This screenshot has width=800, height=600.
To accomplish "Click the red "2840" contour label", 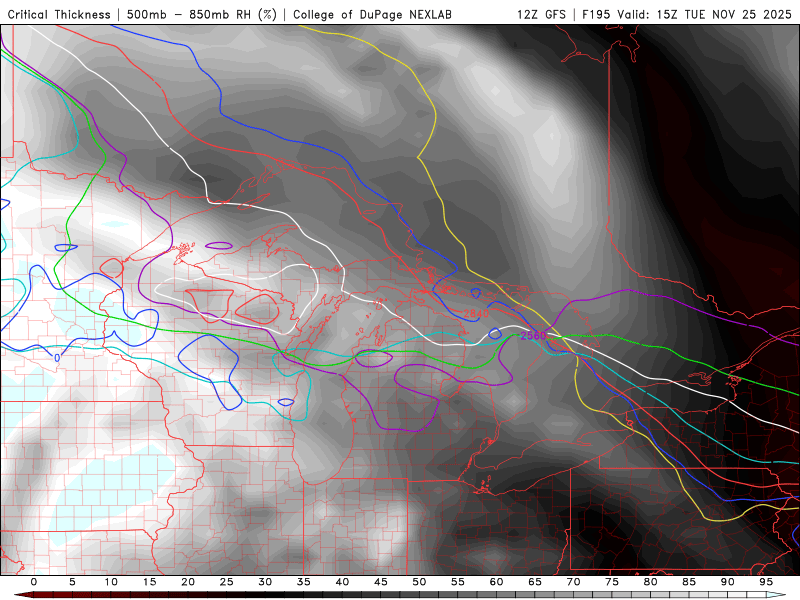I will (476, 313).
